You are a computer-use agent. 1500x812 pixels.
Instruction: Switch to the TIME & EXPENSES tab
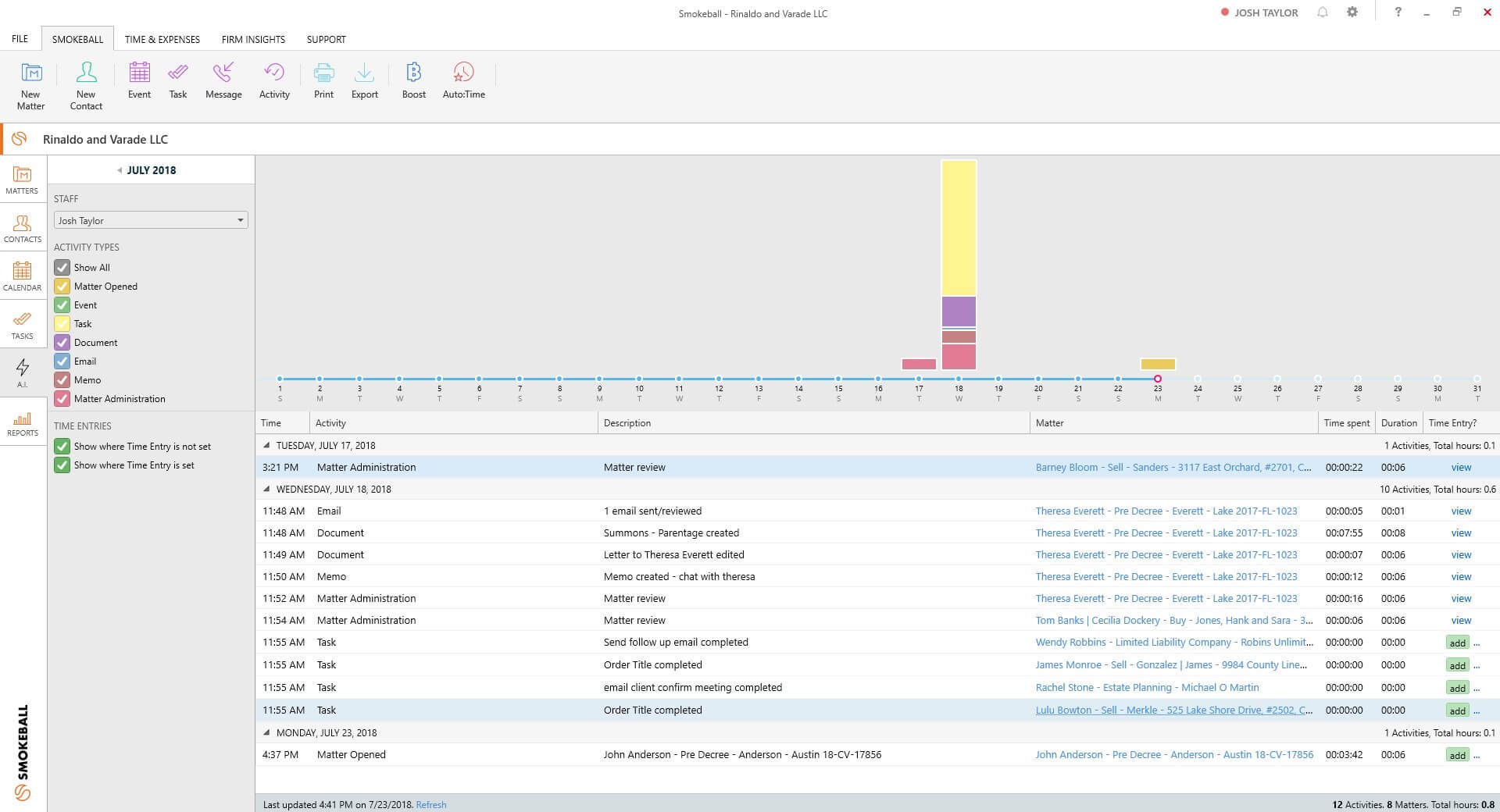[x=162, y=39]
